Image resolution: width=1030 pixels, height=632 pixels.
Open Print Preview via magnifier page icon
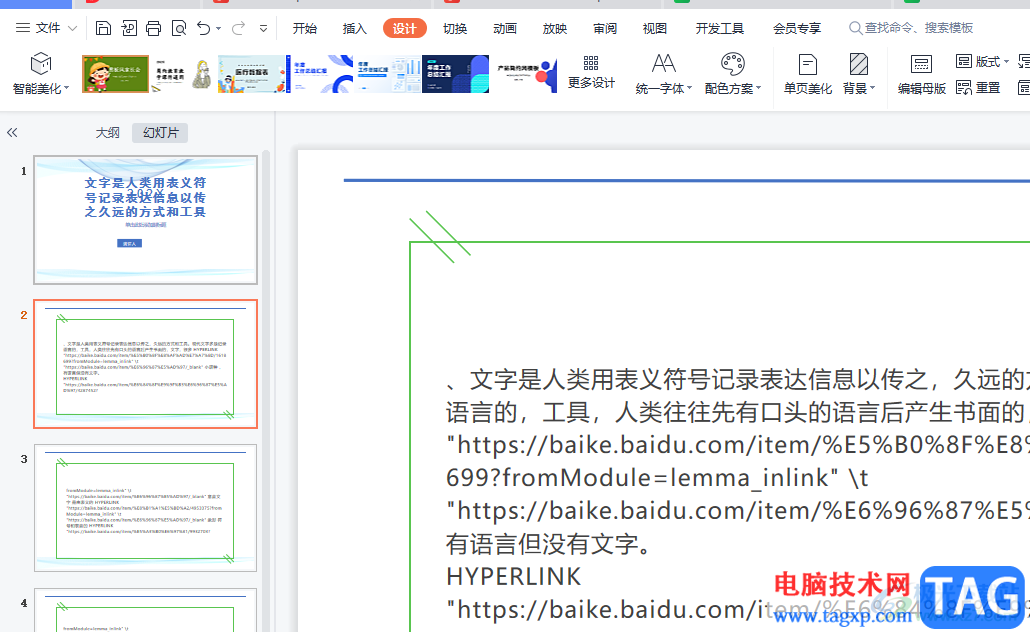point(179,28)
